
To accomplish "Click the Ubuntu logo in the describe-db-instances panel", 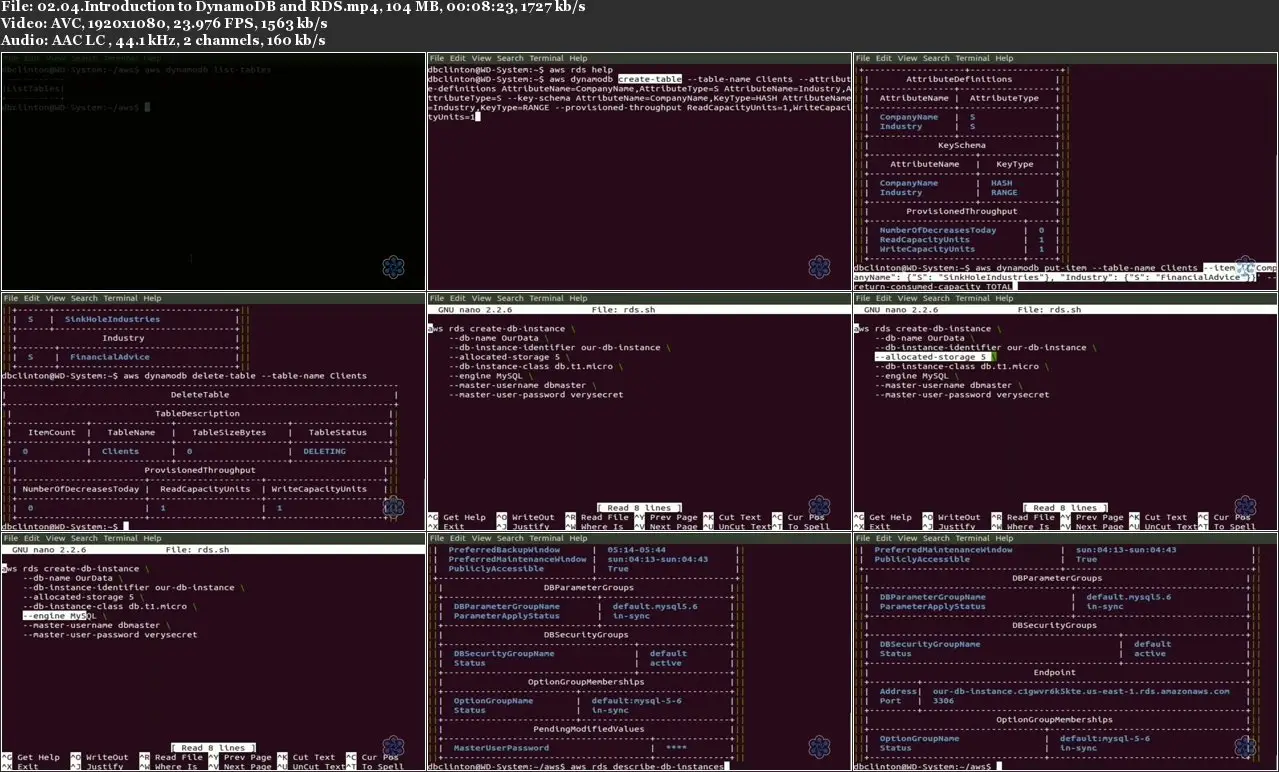I will 819,745.
